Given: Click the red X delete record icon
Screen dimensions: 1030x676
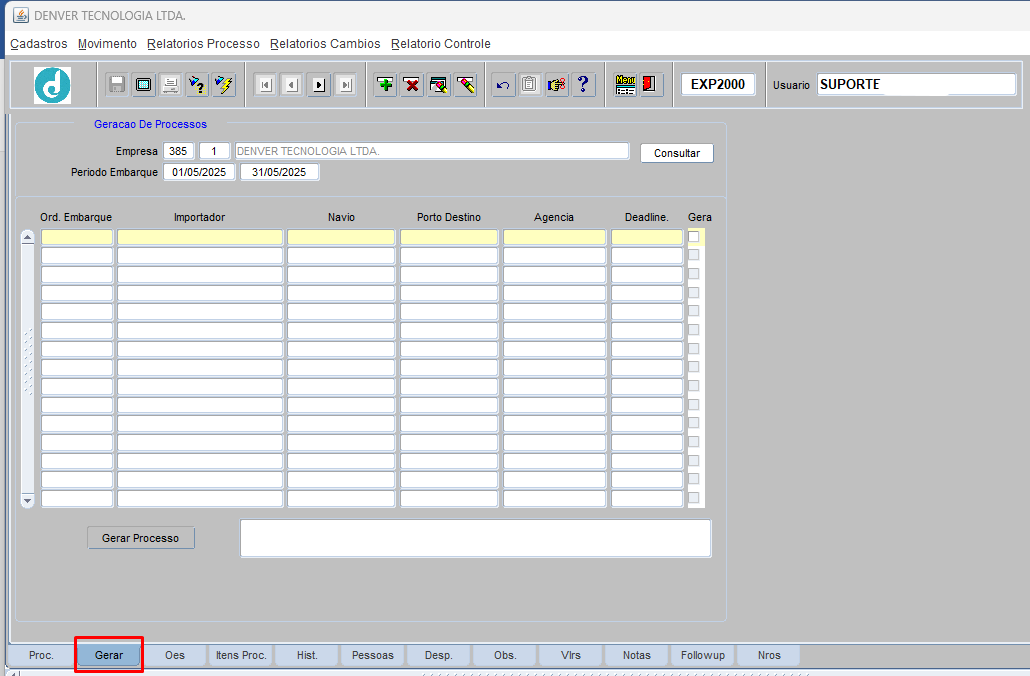Looking at the screenshot, I should (412, 85).
